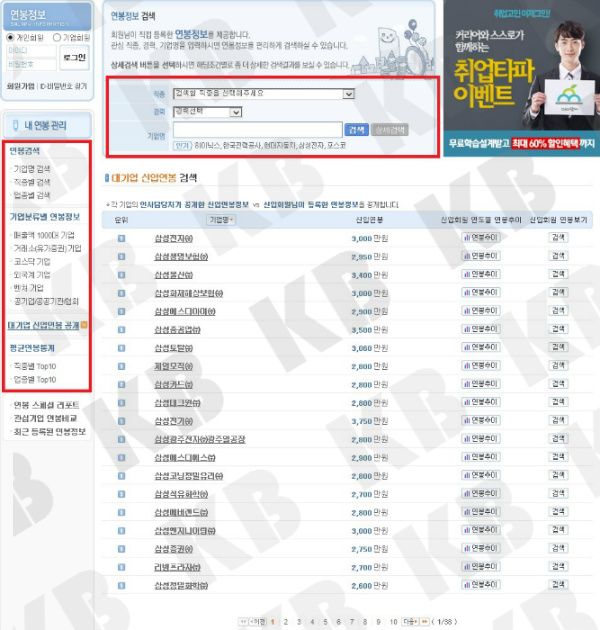Screen dimensions: 600x630
Task: Open 업종별 검색 in sidebar
Action: (32, 195)
